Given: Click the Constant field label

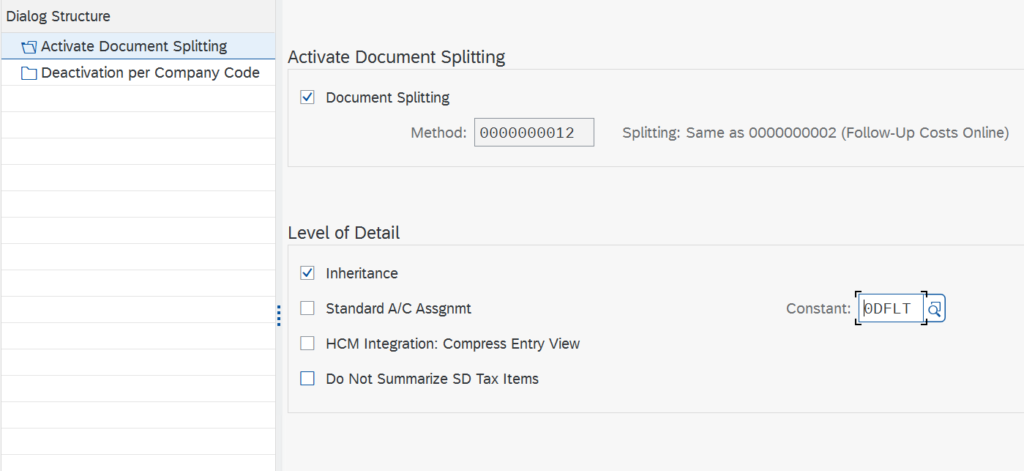Looking at the screenshot, I should [818, 309].
